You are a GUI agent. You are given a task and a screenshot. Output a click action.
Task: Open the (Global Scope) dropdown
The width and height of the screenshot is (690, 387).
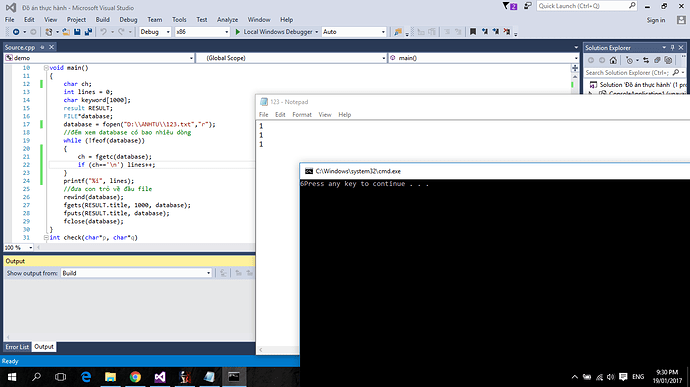point(291,58)
